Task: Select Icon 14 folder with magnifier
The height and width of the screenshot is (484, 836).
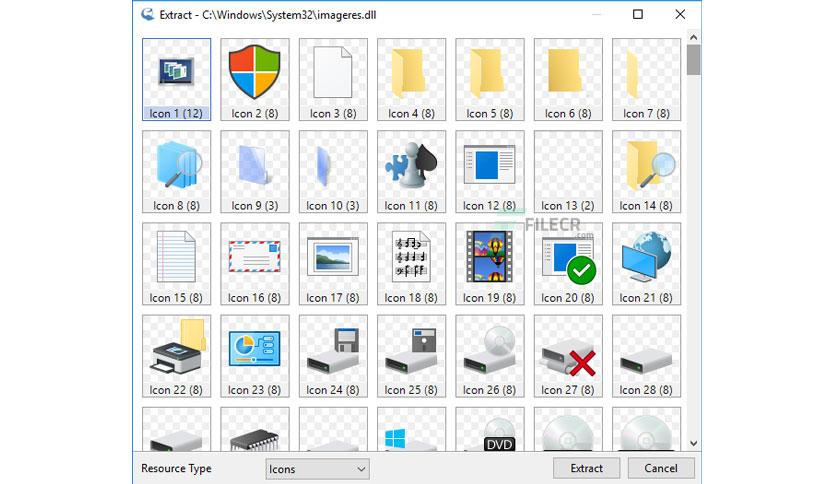Action: coord(647,172)
